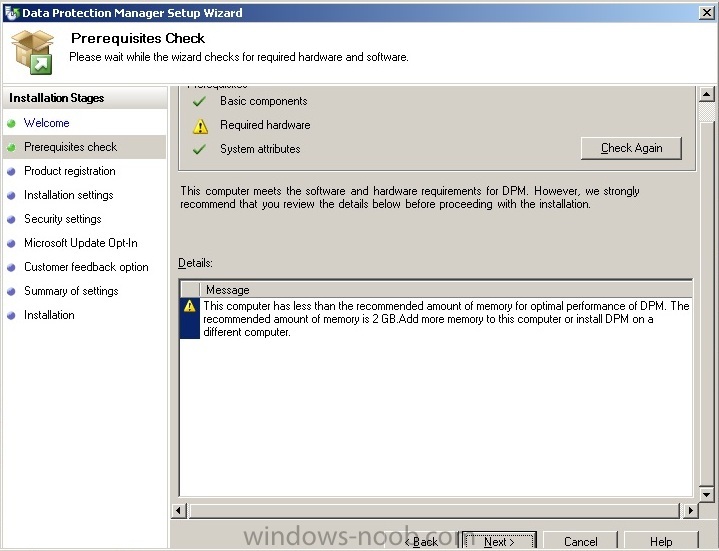Select the Installation stage

[x=49, y=315]
